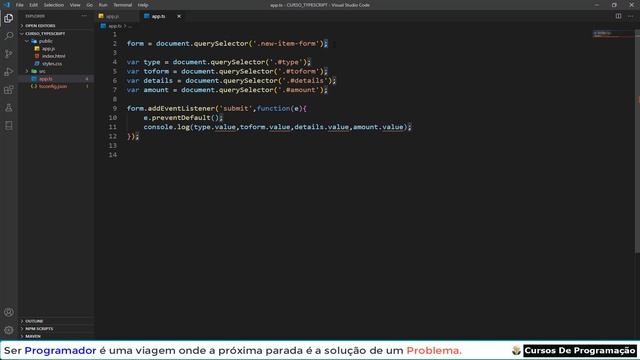
Task: Open the Selection menu
Action: (x=53, y=5)
